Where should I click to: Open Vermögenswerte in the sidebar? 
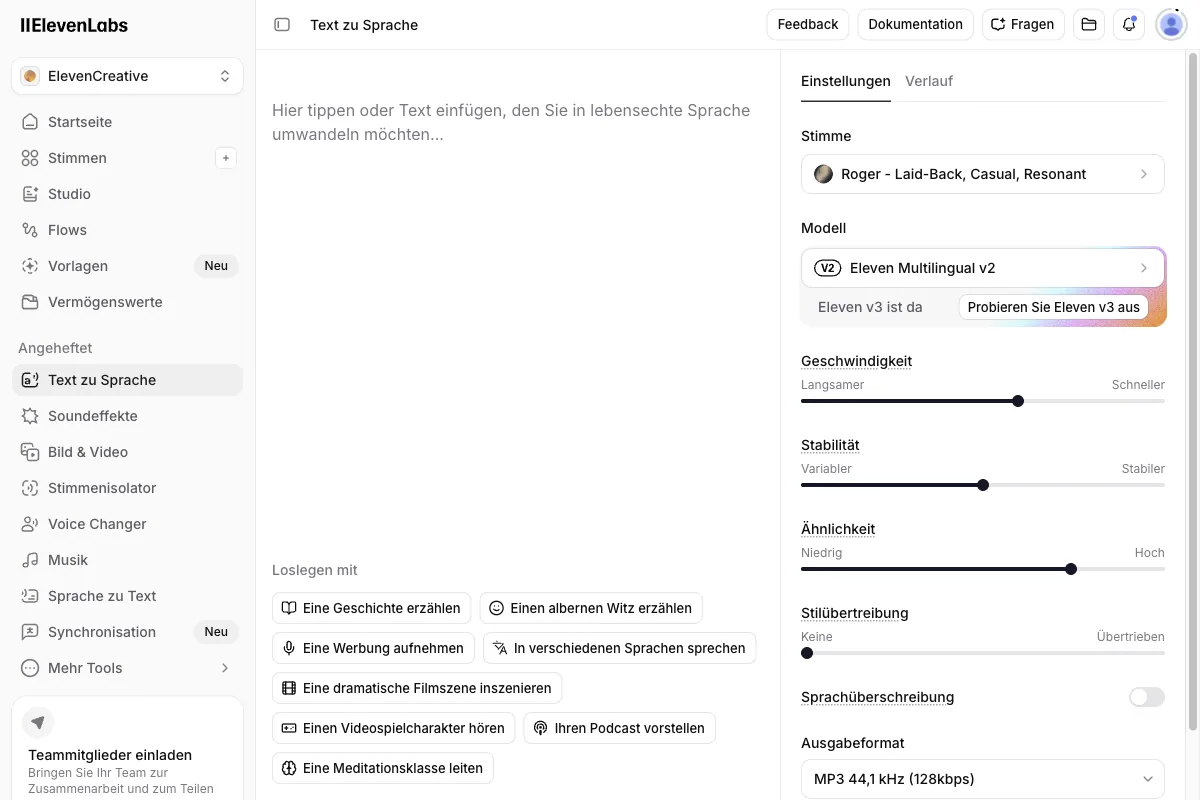pyautogui.click(x=127, y=302)
